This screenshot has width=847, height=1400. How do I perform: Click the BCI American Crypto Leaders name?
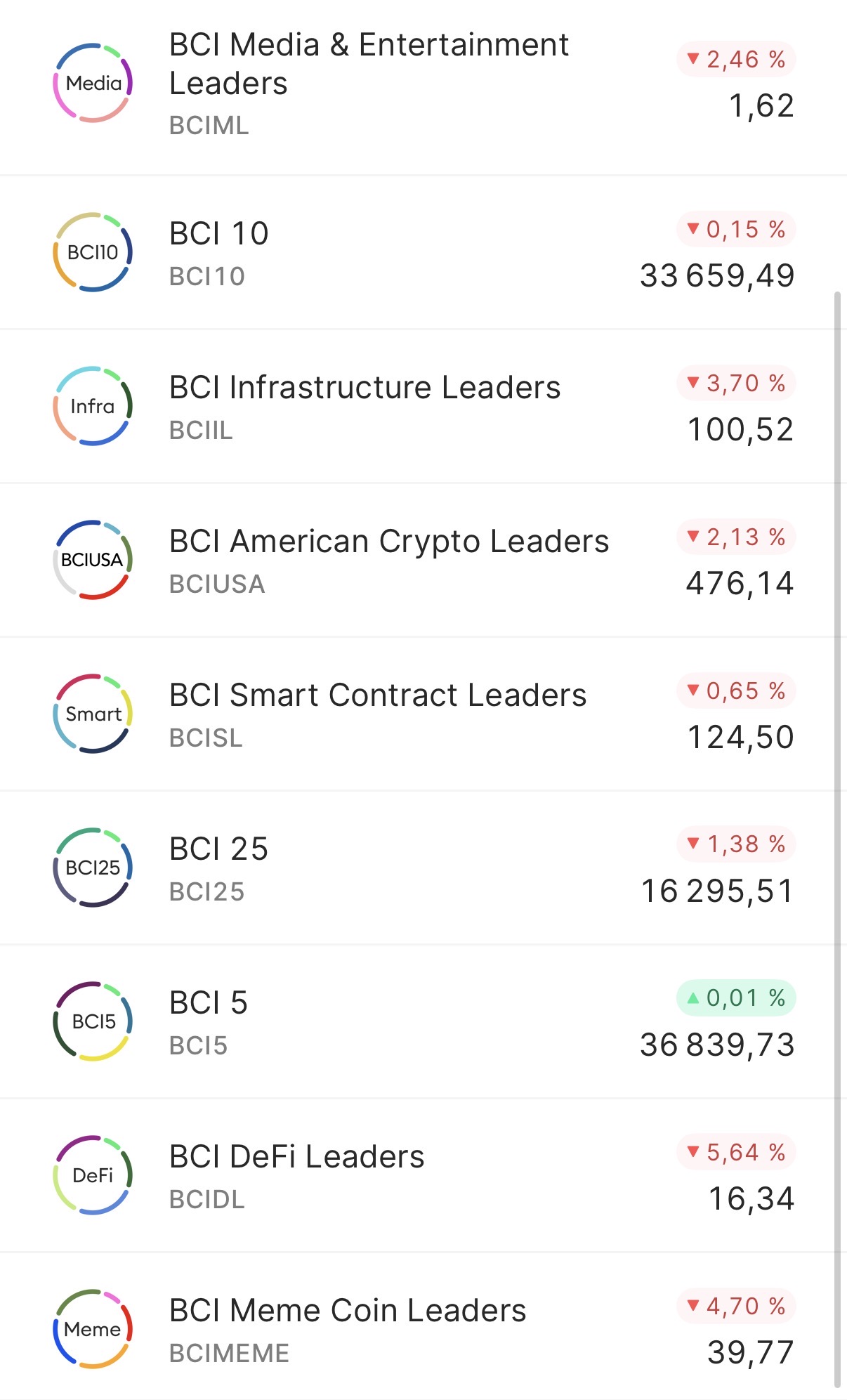tap(389, 542)
